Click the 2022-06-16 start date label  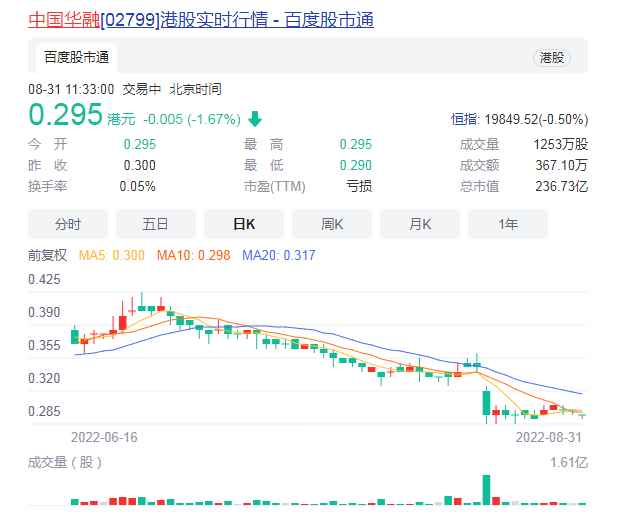coord(104,437)
